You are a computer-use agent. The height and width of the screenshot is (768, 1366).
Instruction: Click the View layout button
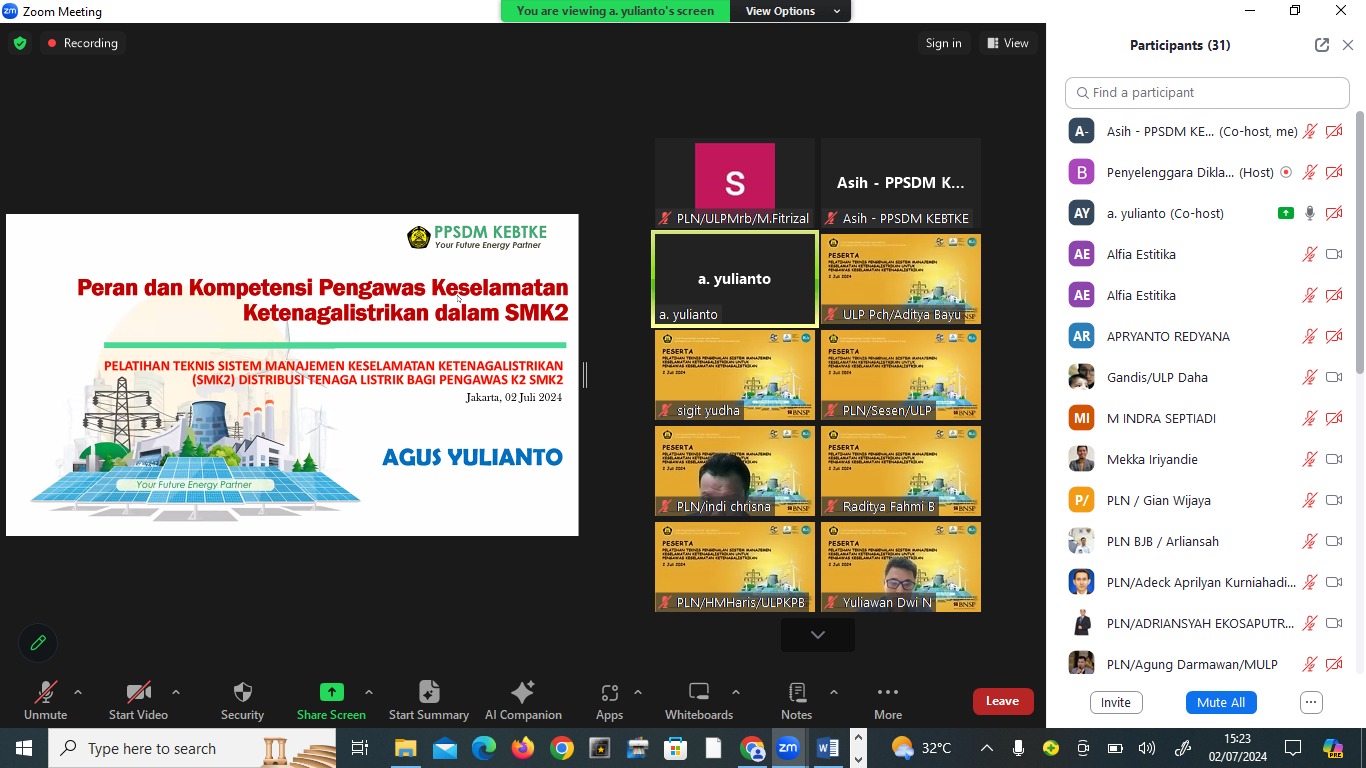point(1008,43)
